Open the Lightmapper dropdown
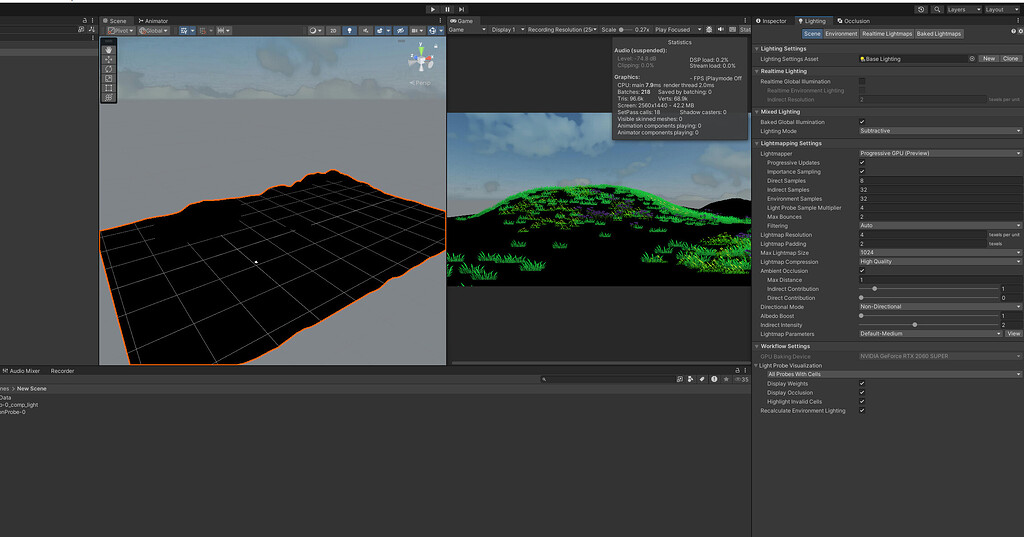The height and width of the screenshot is (537, 1024). pyautogui.click(x=939, y=154)
